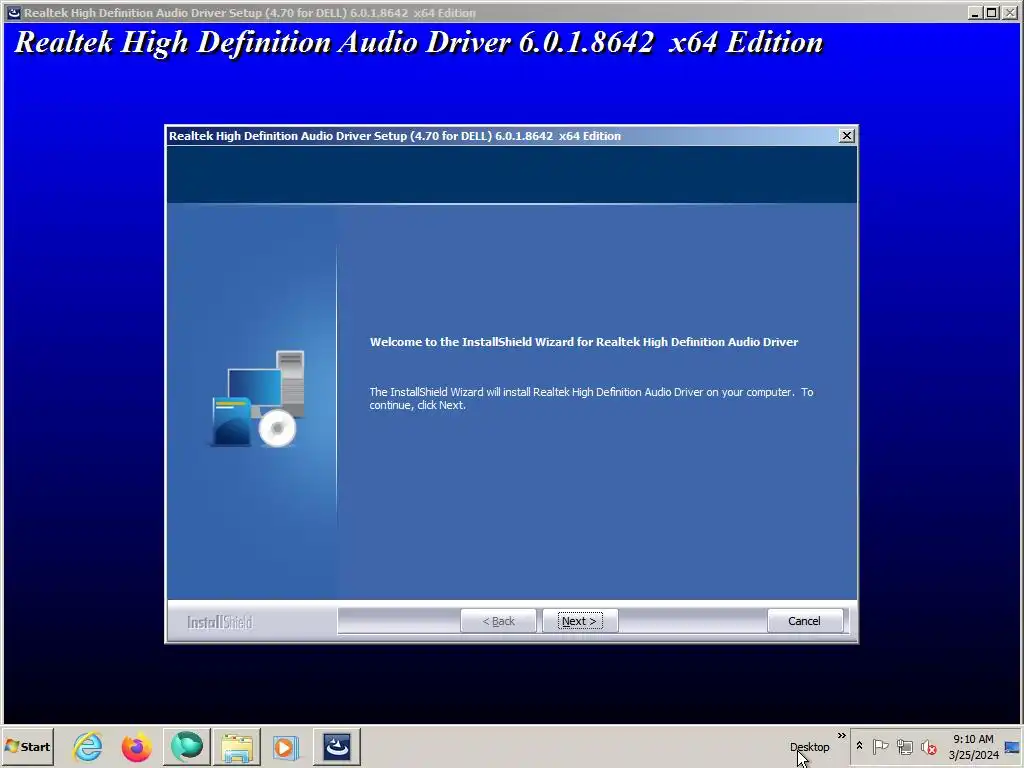1024x768 pixels.
Task: Launch Firefox from the taskbar
Action: click(x=137, y=746)
